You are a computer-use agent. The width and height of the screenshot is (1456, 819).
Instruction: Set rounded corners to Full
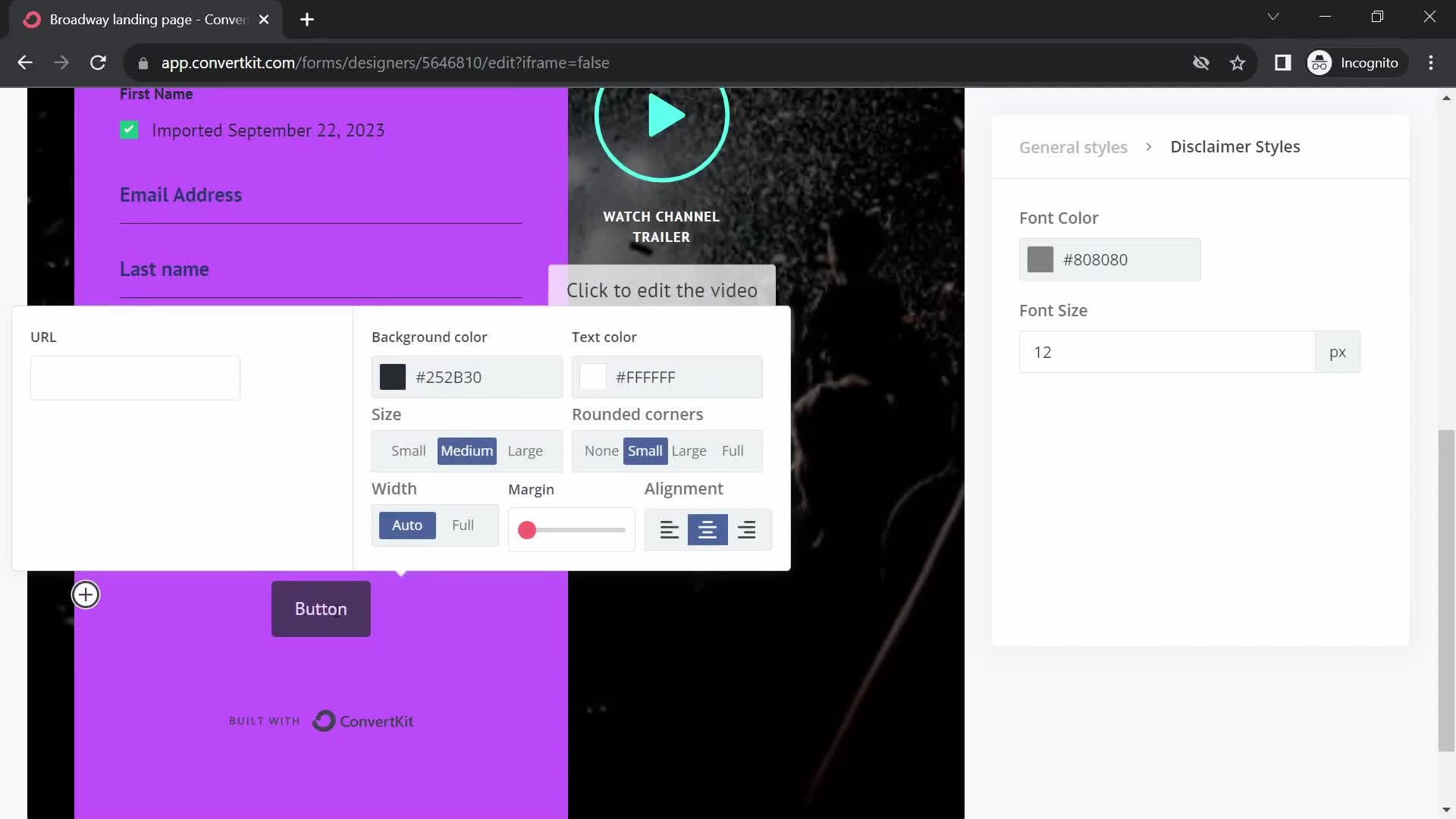coord(733,451)
